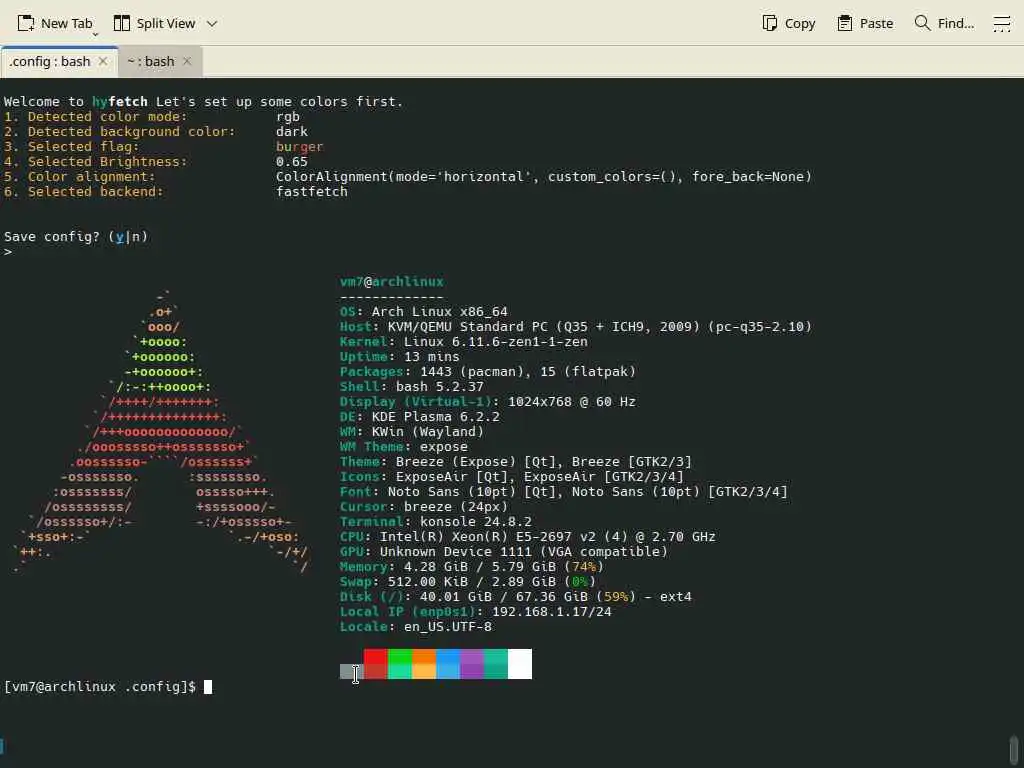Viewport: 1024px width, 768px height.
Task: Click the 'en_US.UTF-8' locale value
Action: (x=447, y=627)
